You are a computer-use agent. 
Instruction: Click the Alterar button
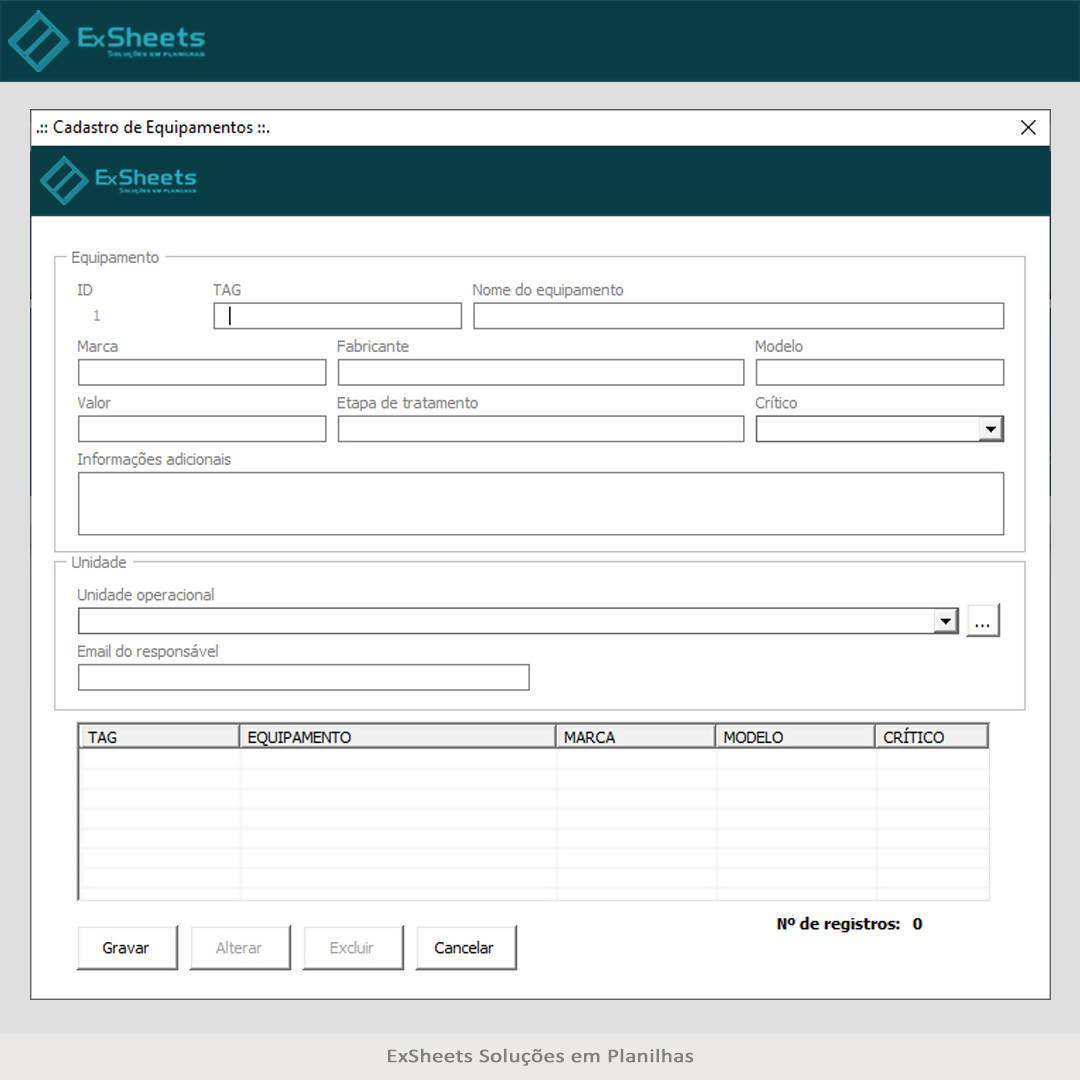[240, 948]
